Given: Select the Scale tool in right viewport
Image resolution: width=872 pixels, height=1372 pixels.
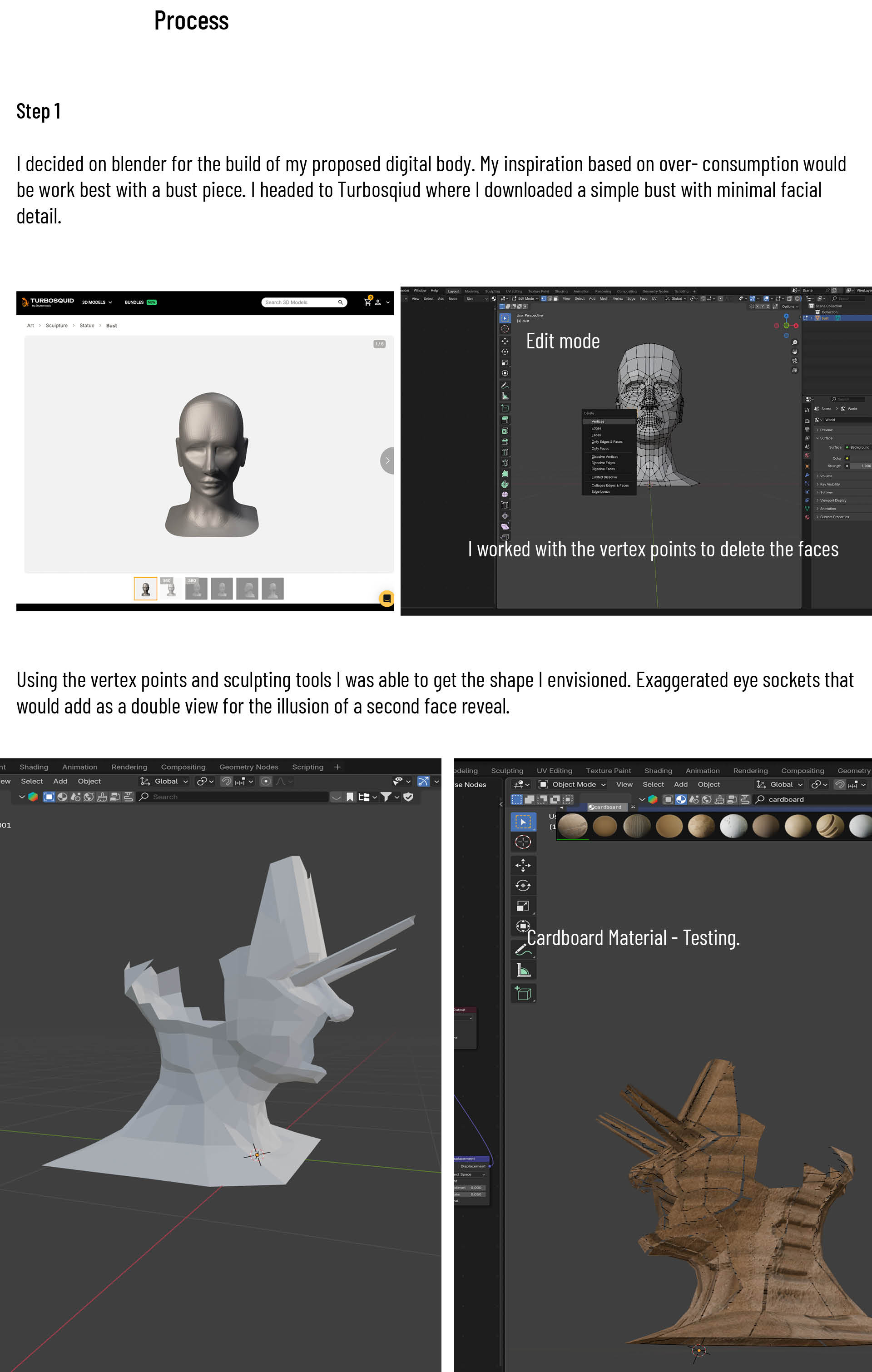Looking at the screenshot, I should tap(523, 906).
